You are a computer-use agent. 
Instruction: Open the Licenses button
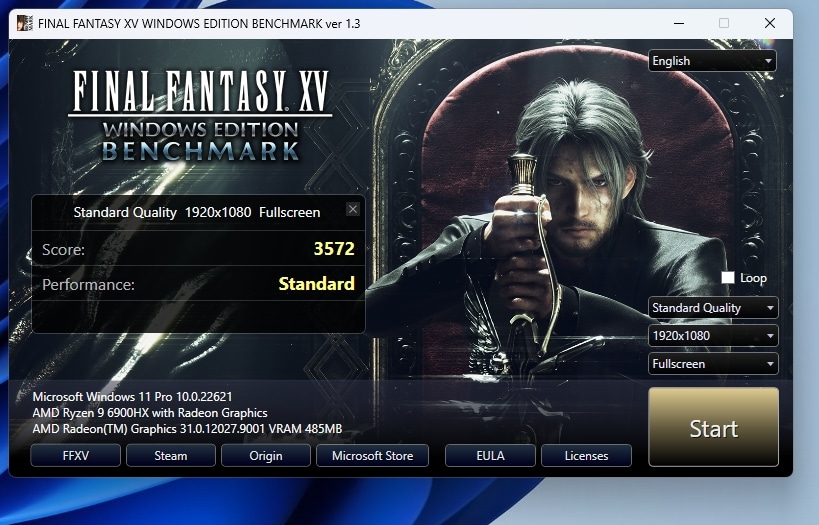tap(586, 456)
